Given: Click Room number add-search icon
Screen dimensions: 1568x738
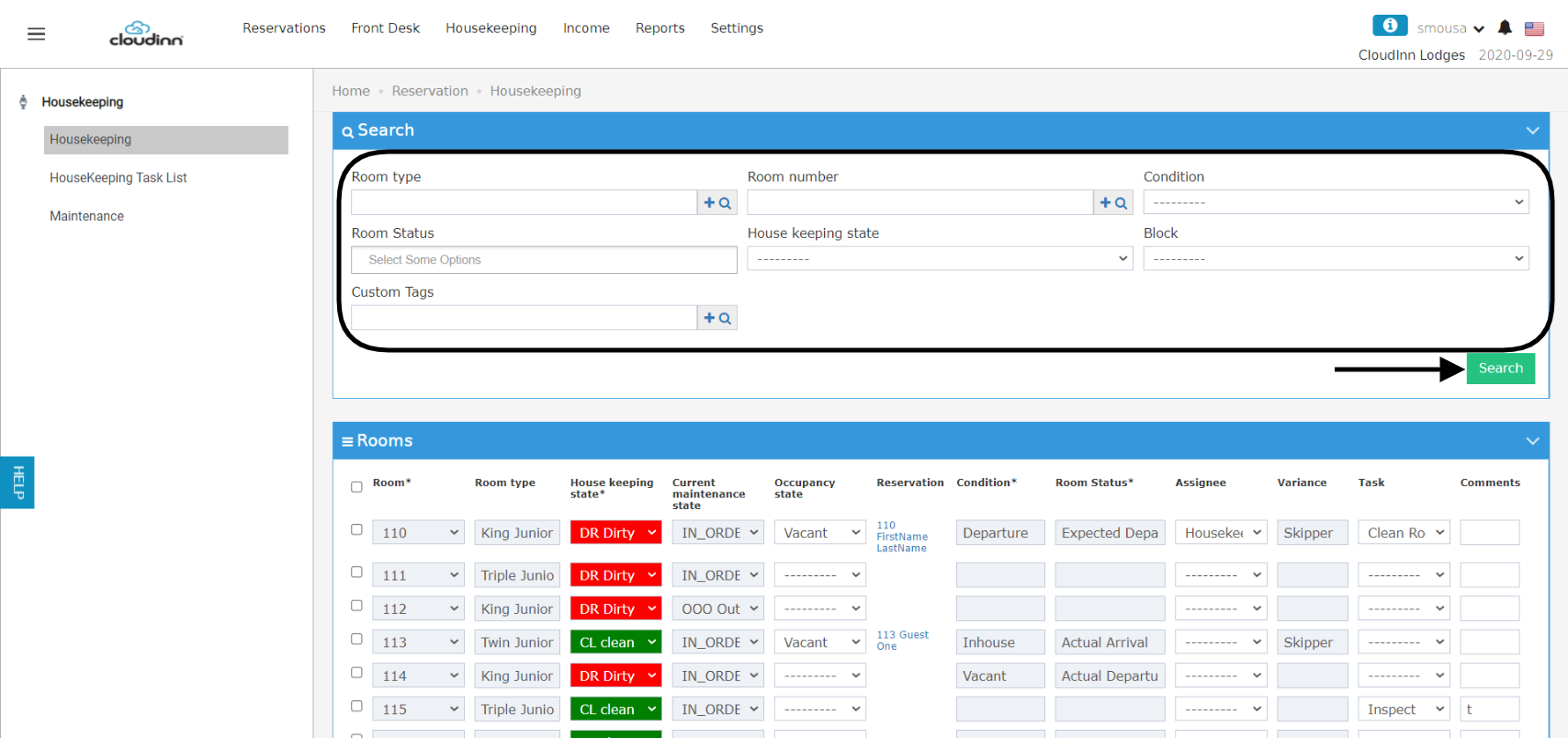Looking at the screenshot, I should (1113, 202).
